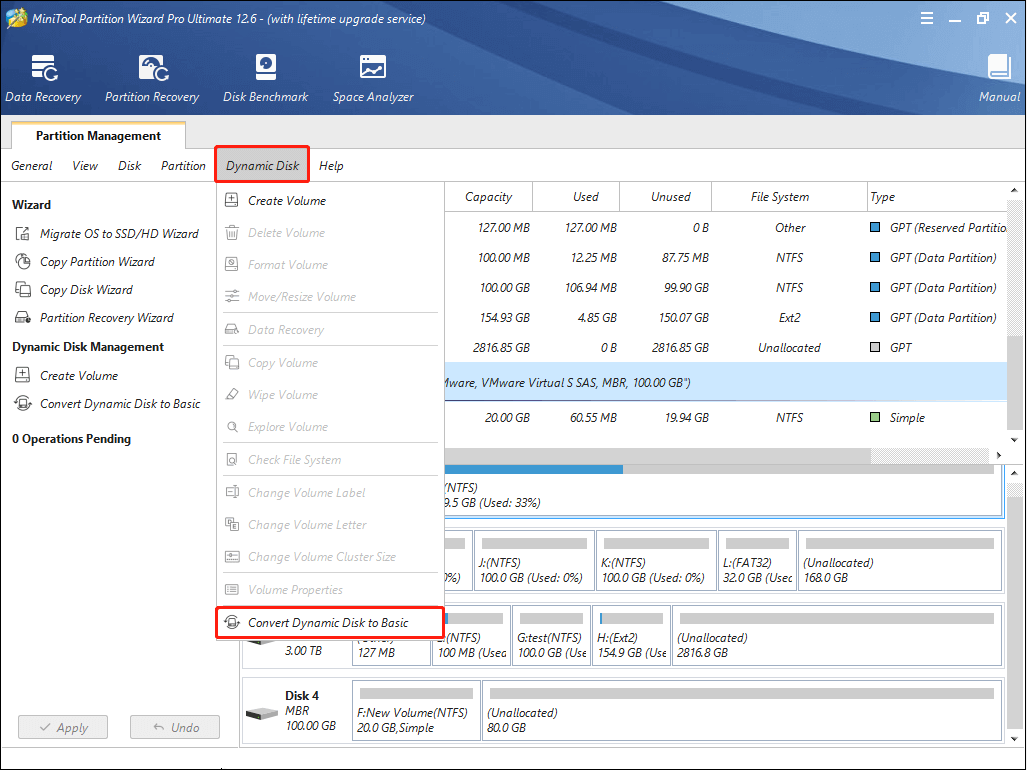Image resolution: width=1027 pixels, height=770 pixels.
Task: Click the Simple type green color square
Action: click(x=875, y=417)
